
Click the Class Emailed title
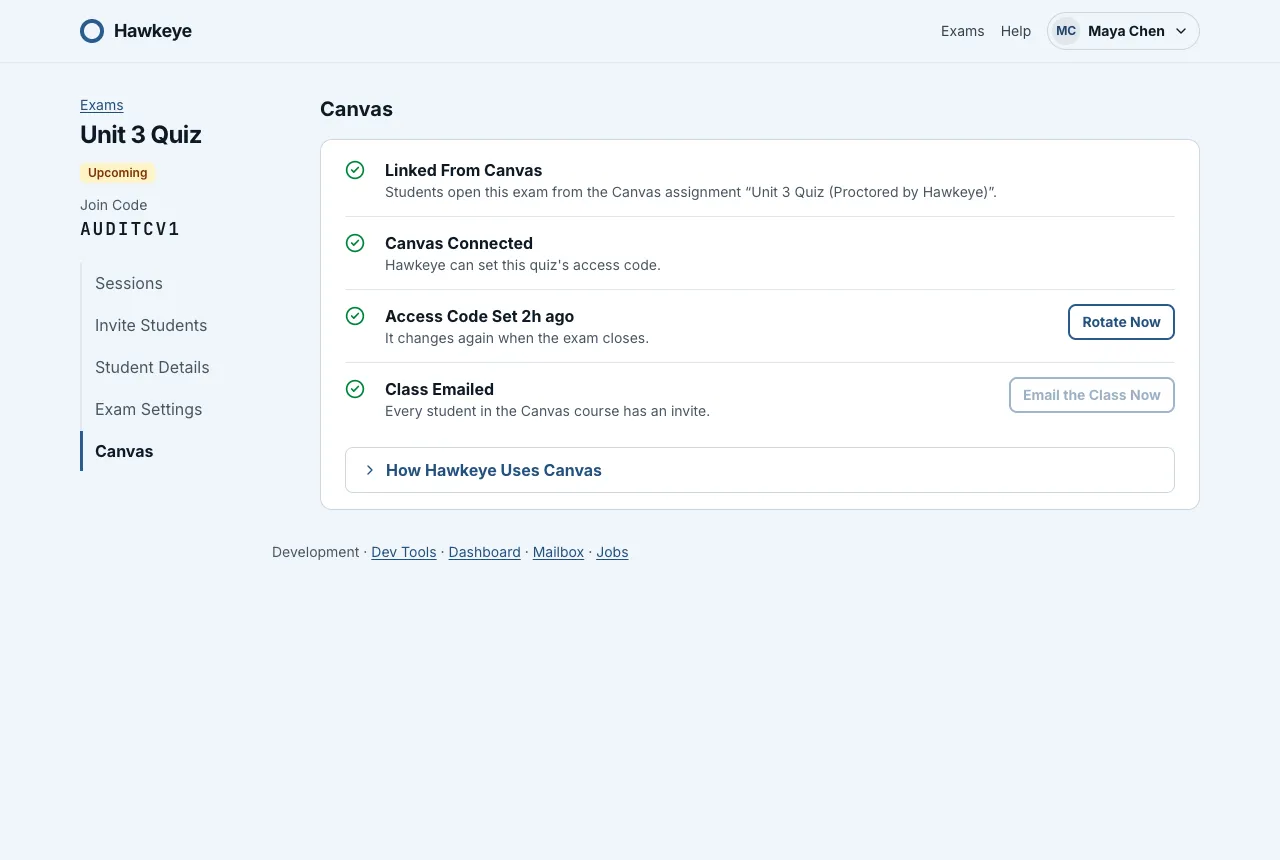(439, 389)
